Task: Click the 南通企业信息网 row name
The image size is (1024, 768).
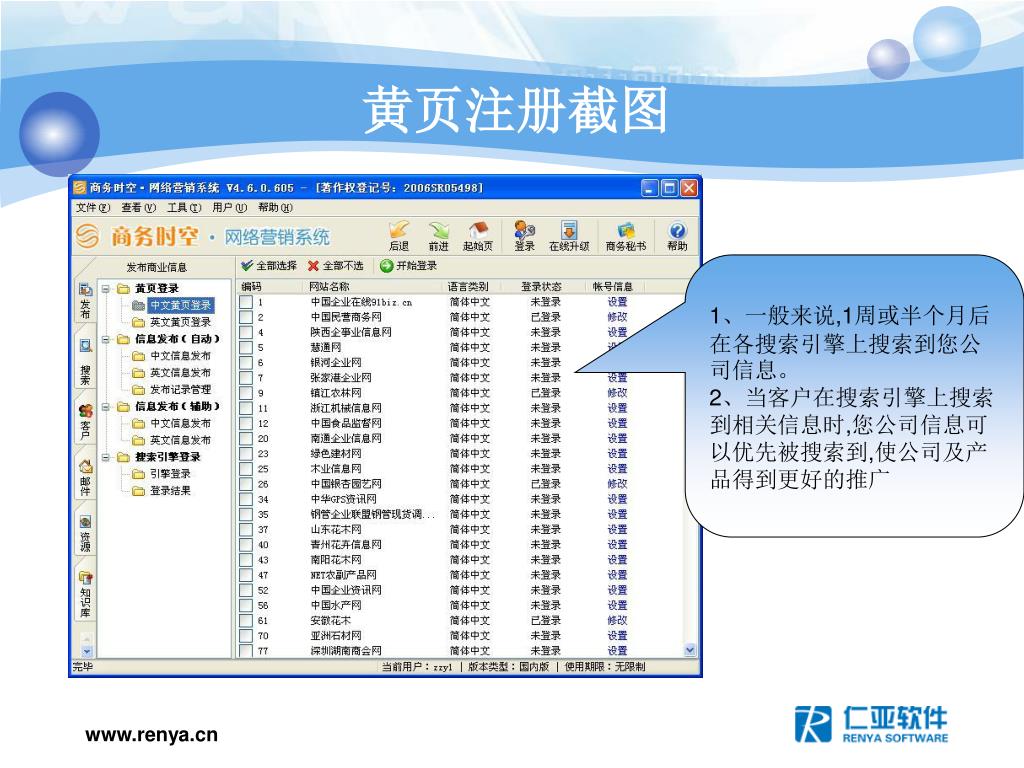Action: pos(346,438)
